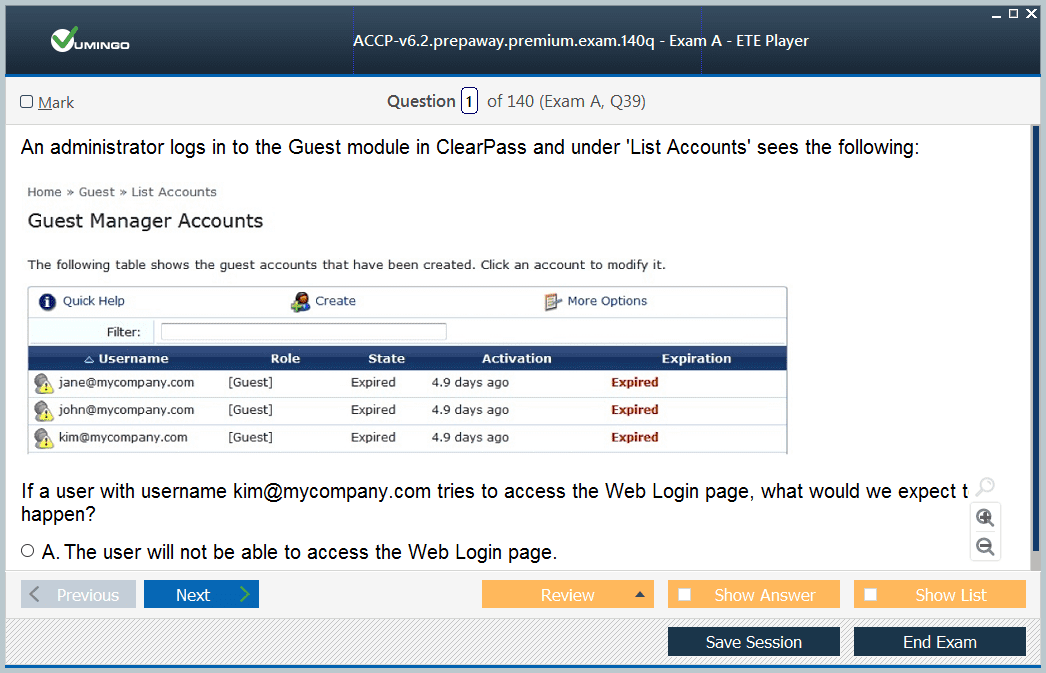The image size is (1046, 673).
Task: Click the More Options link
Action: tap(607, 301)
